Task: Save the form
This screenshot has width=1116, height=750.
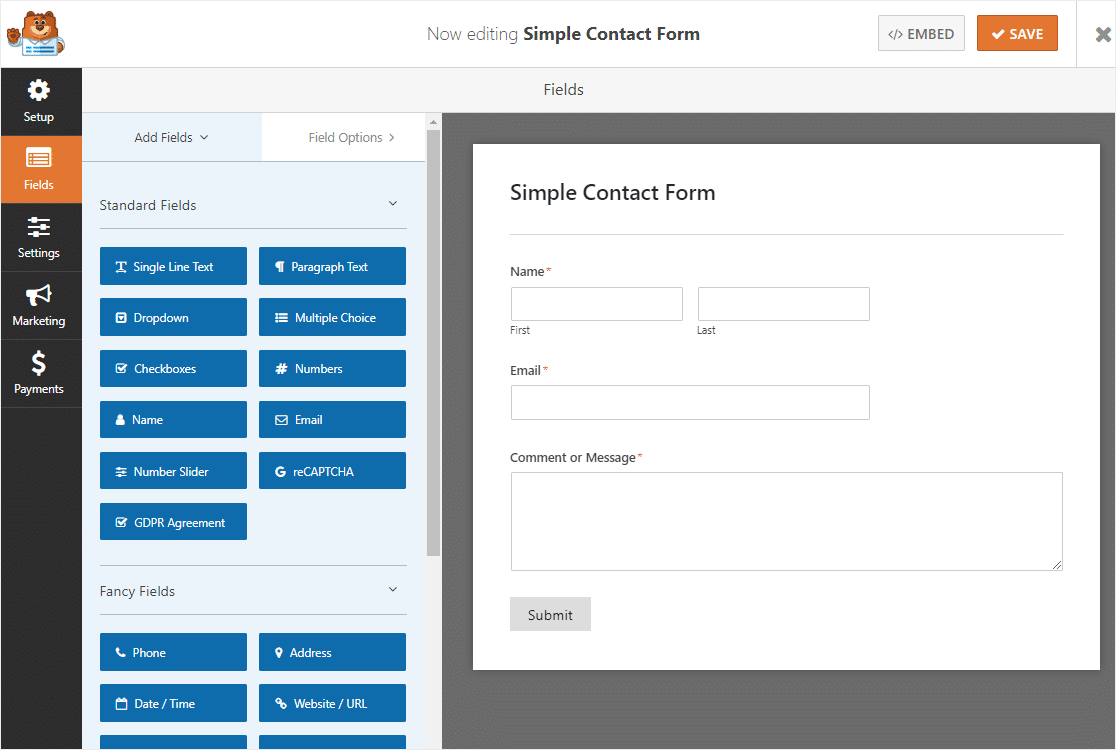Action: [x=1017, y=33]
